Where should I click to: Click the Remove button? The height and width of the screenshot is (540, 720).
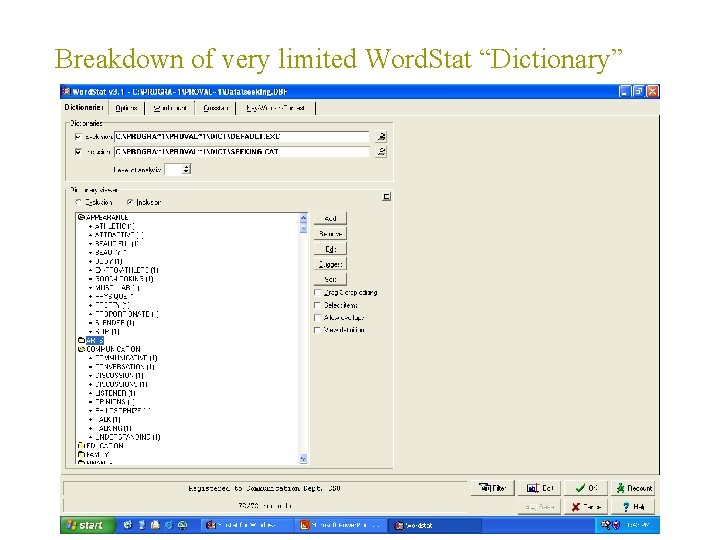[x=330, y=234]
